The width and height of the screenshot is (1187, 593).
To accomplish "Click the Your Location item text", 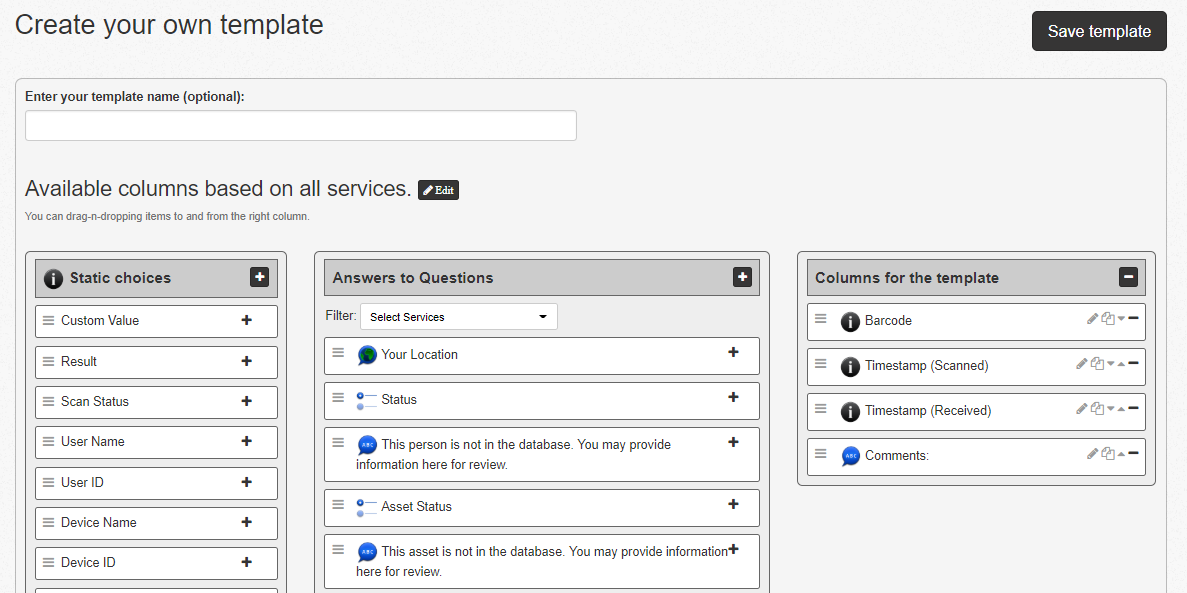I will 419,354.
